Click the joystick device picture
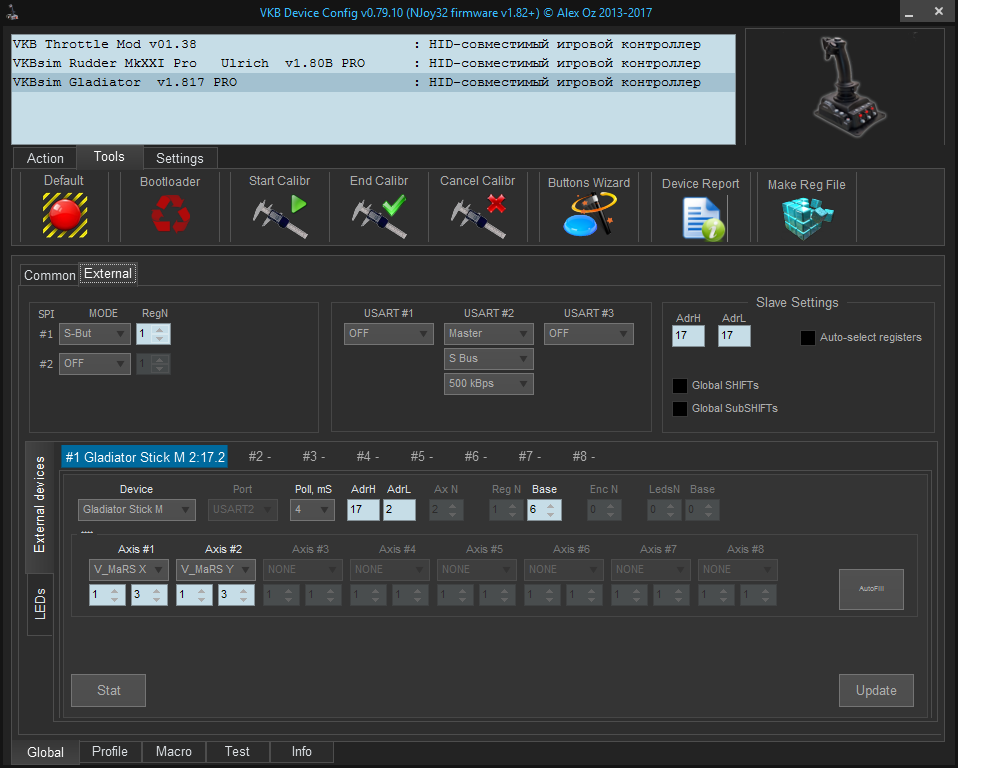 [849, 87]
